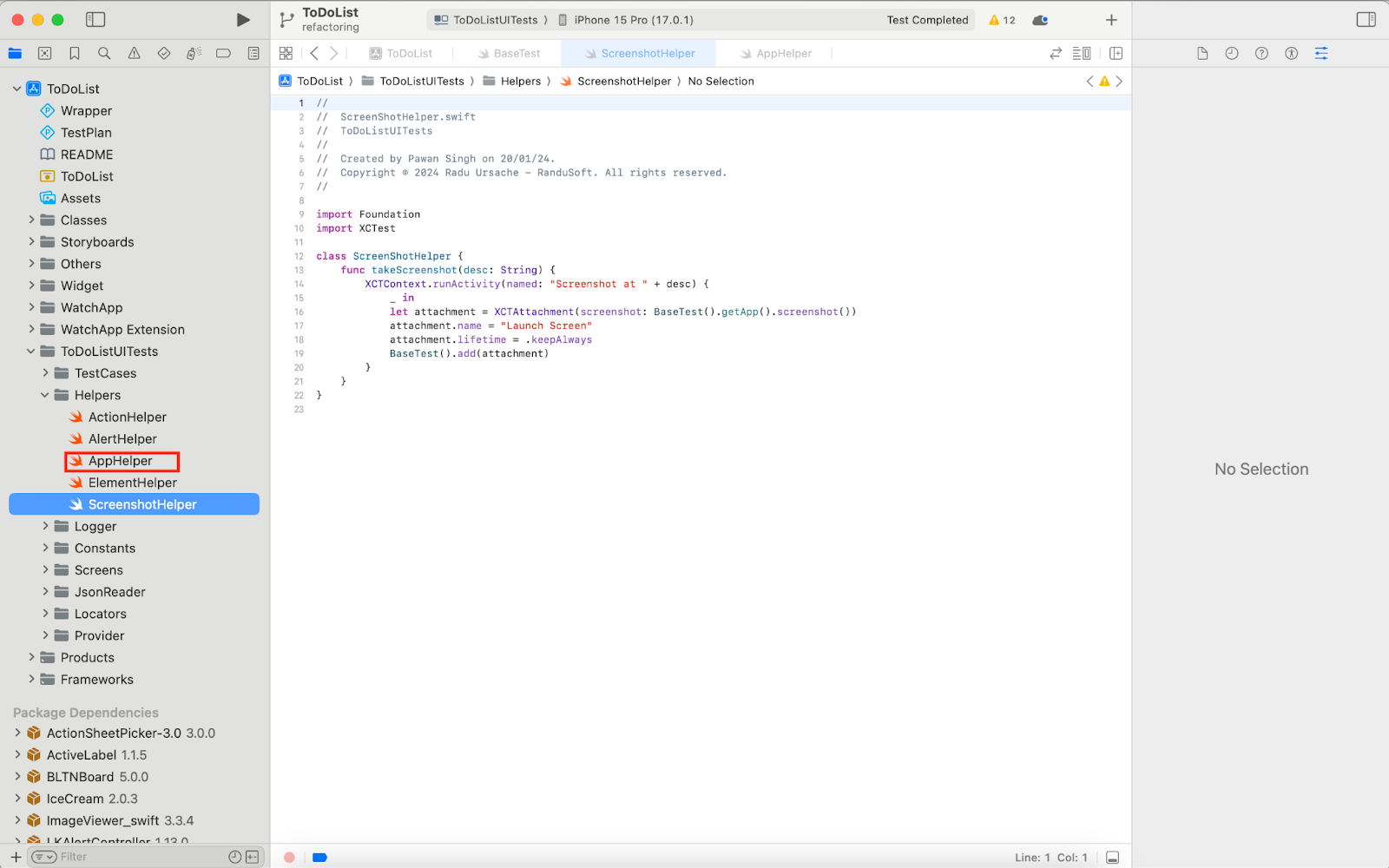Show the History inspector
This screenshot has height=868, width=1389.
pos(1232,54)
